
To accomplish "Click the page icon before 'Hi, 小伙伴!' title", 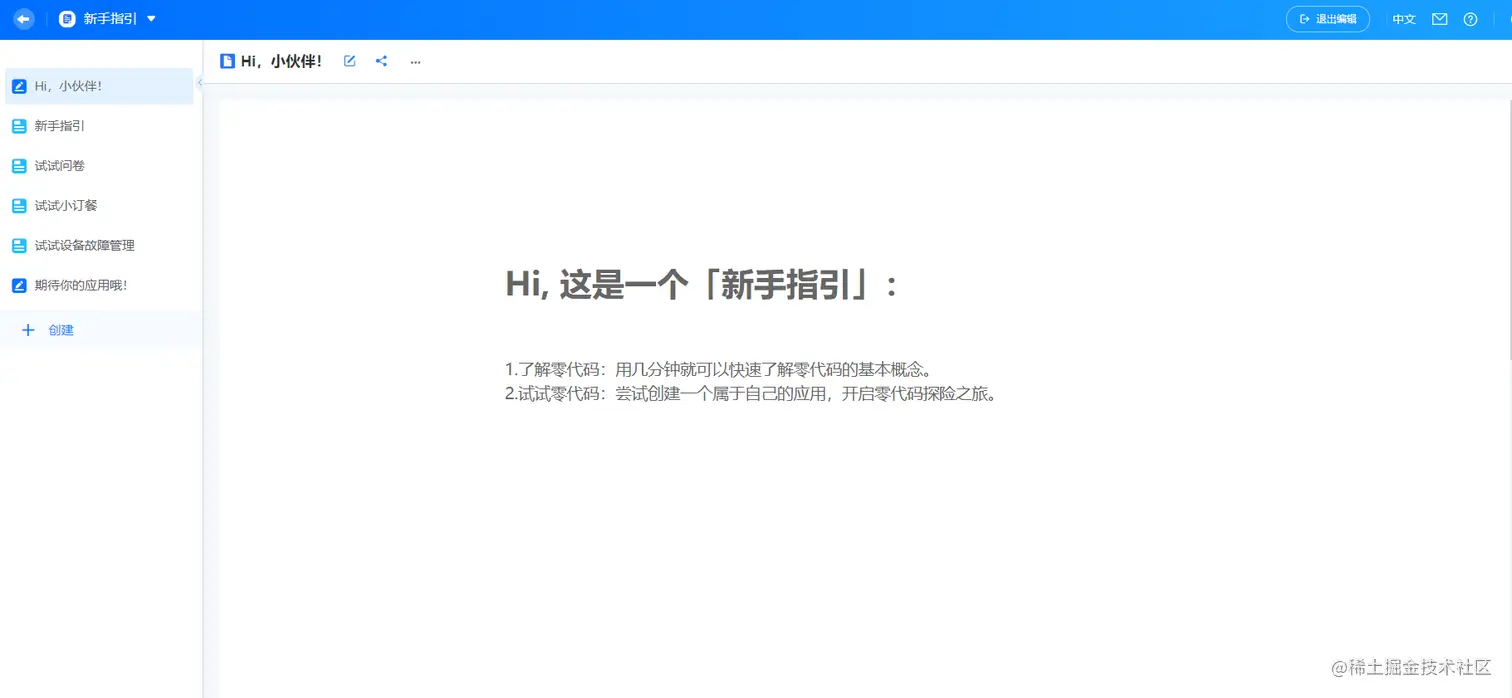I will click(x=227, y=61).
